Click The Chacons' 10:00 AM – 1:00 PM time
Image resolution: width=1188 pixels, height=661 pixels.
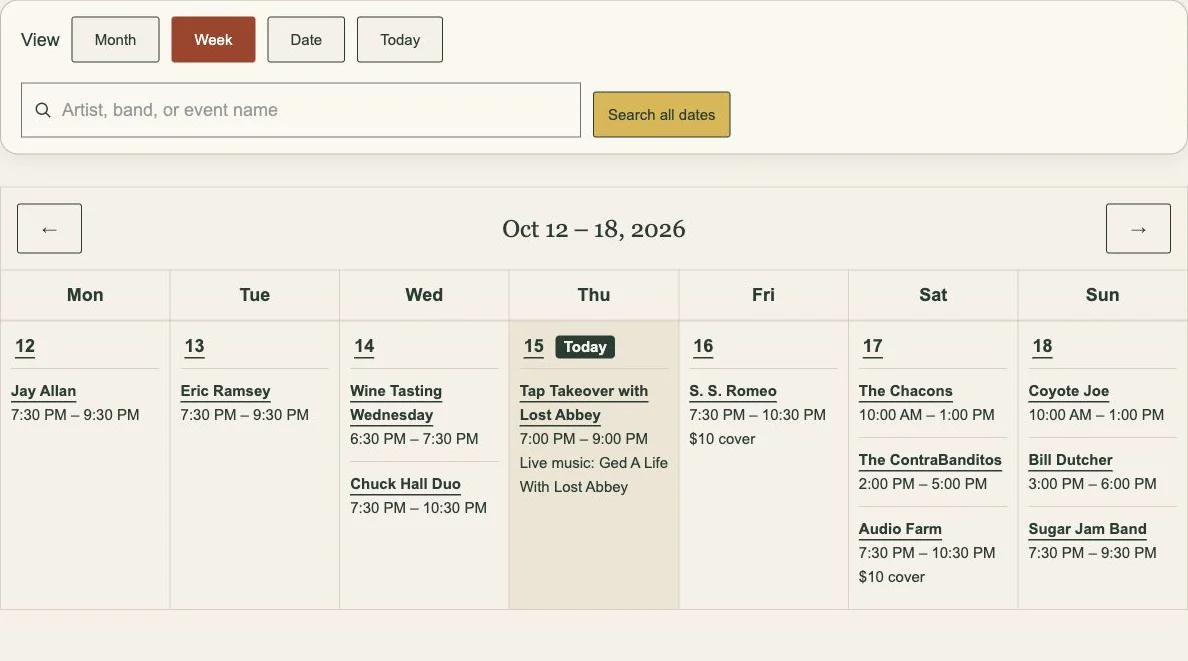pyautogui.click(x=927, y=415)
